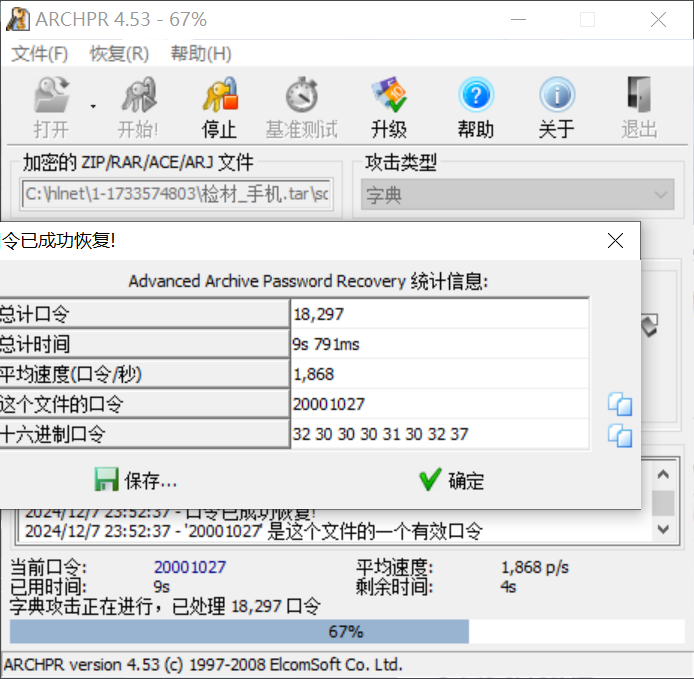Click the 打开 (Open) toolbar icon

click(52, 95)
